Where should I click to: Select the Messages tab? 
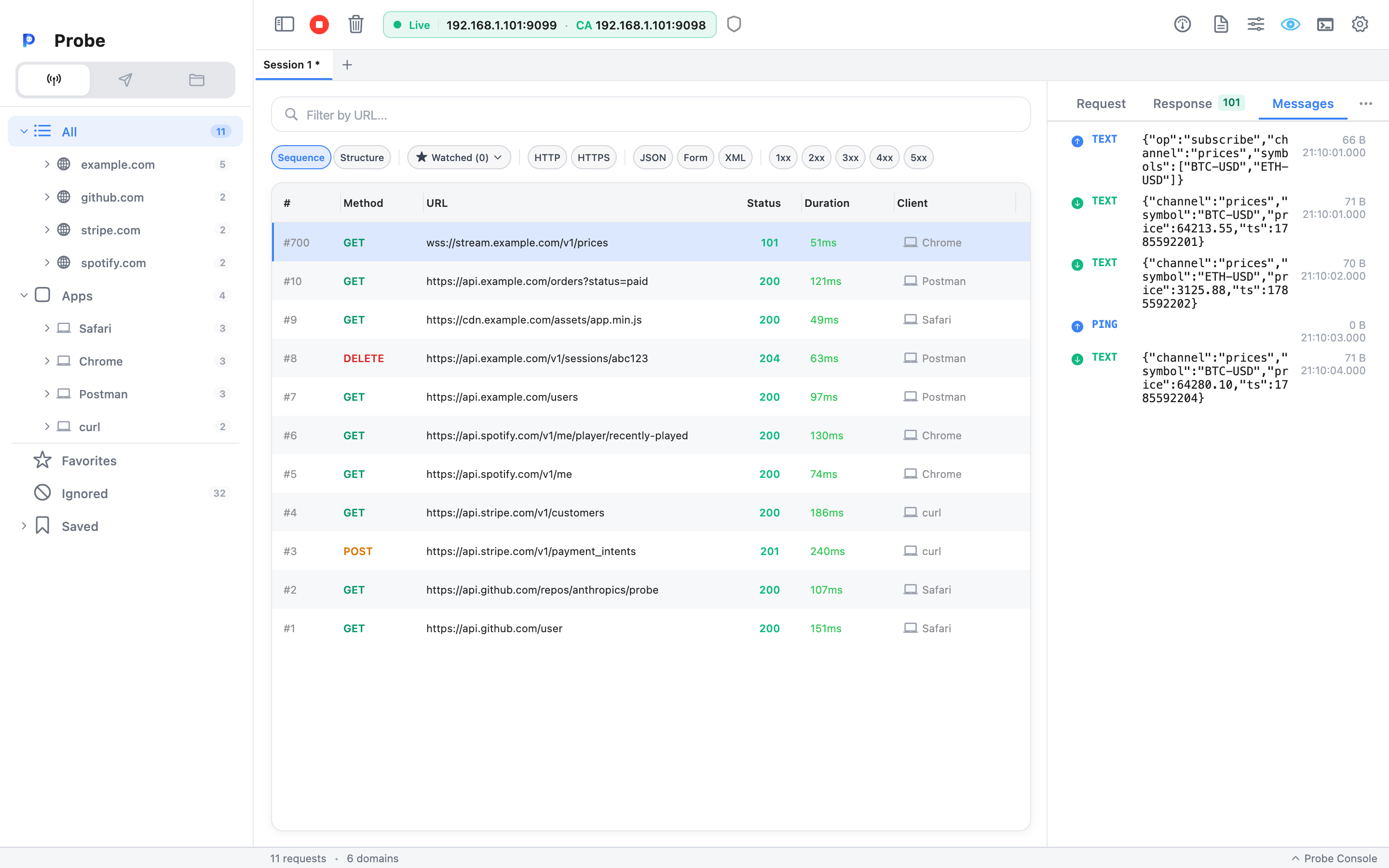(x=1302, y=103)
